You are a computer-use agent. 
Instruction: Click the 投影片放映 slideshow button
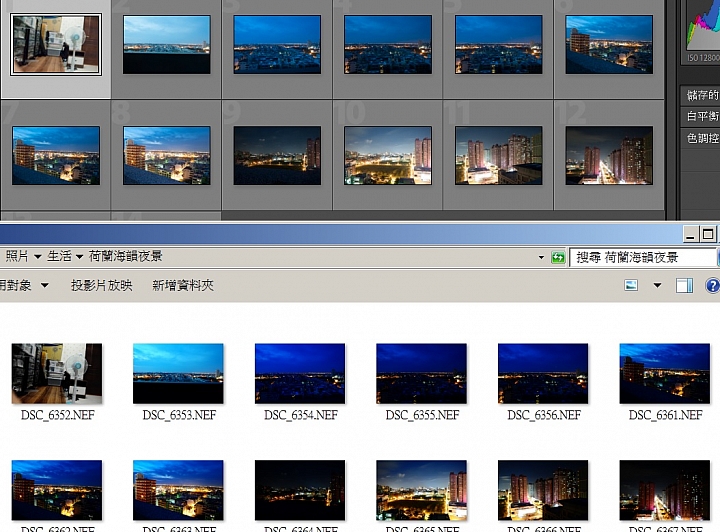[x=101, y=286]
